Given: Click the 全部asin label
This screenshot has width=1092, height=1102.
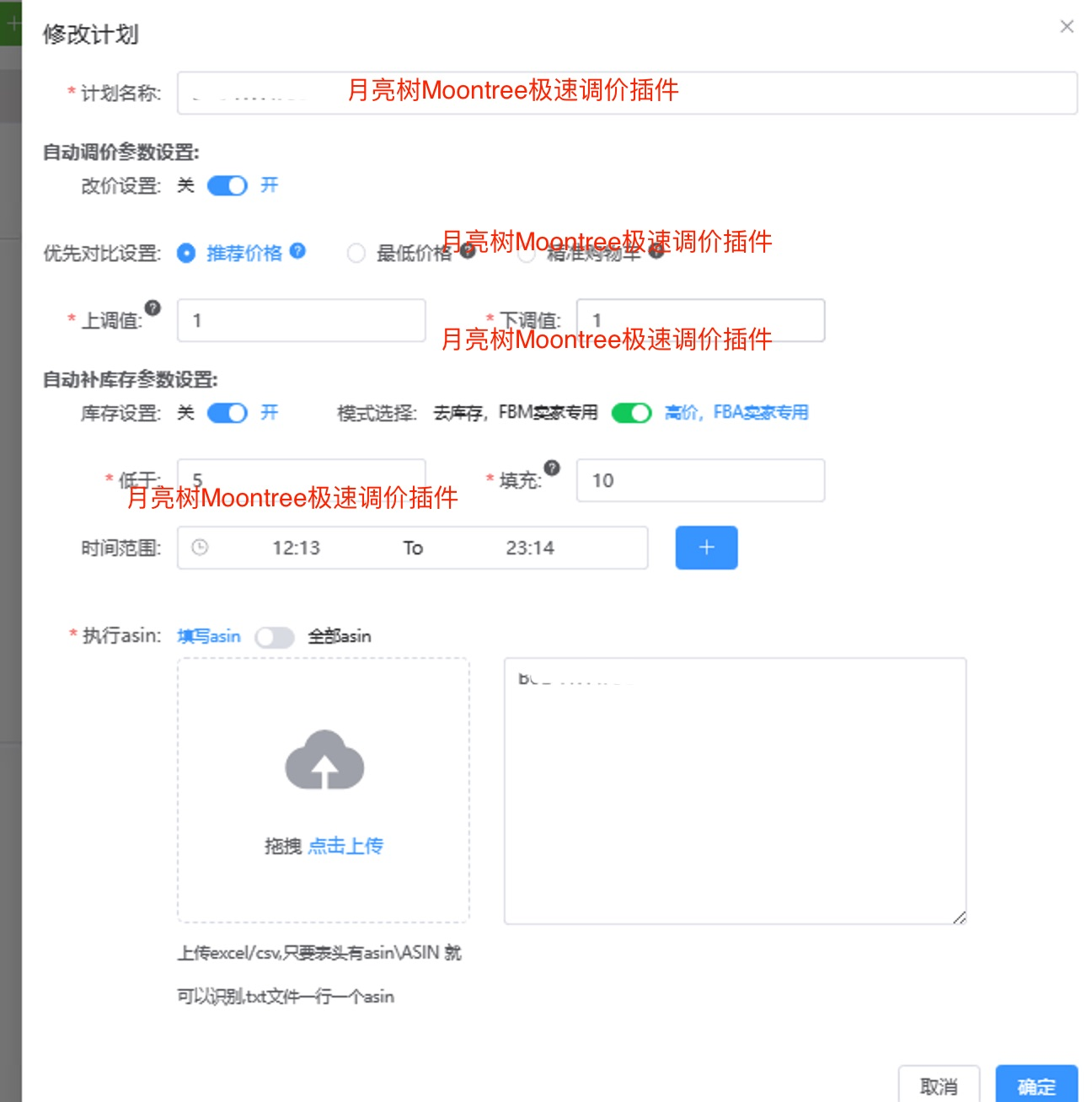Looking at the screenshot, I should point(340,636).
